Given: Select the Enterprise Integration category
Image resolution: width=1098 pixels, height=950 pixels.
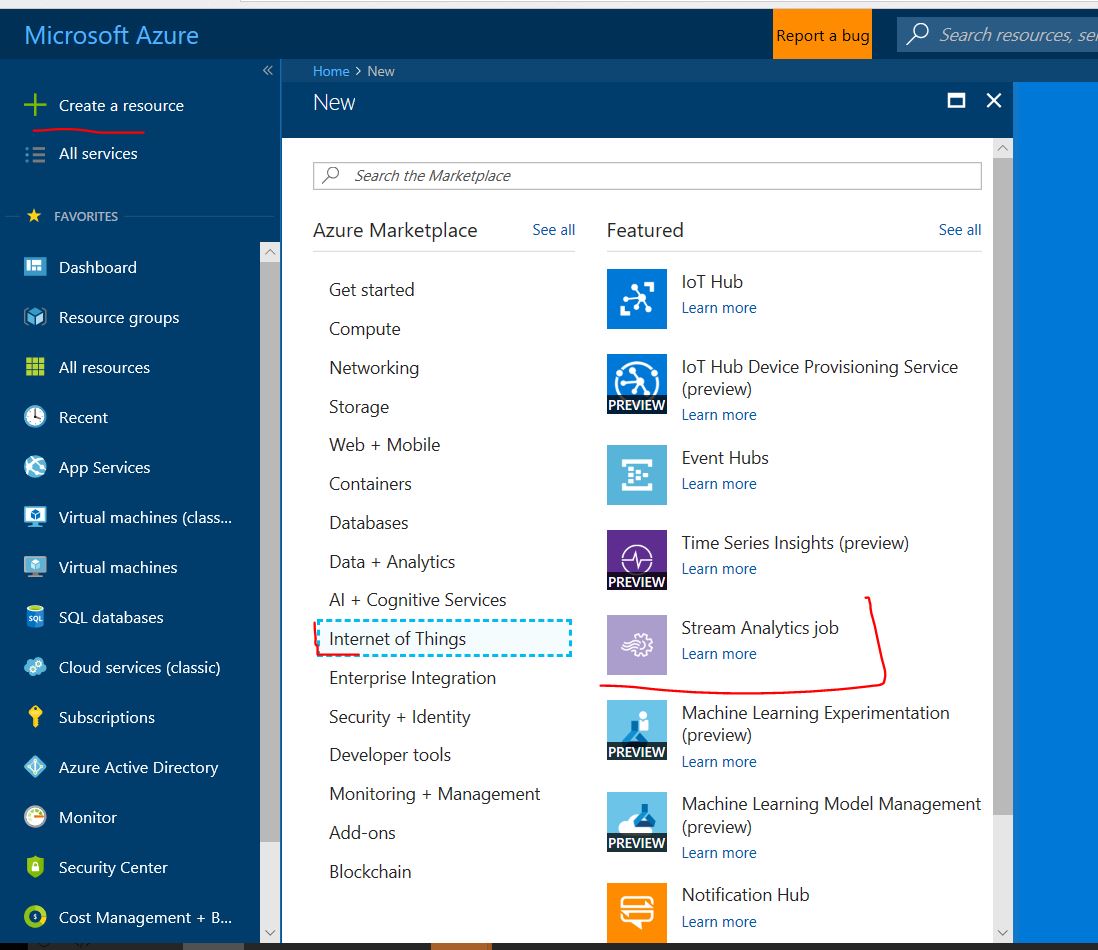Looking at the screenshot, I should pos(412,678).
